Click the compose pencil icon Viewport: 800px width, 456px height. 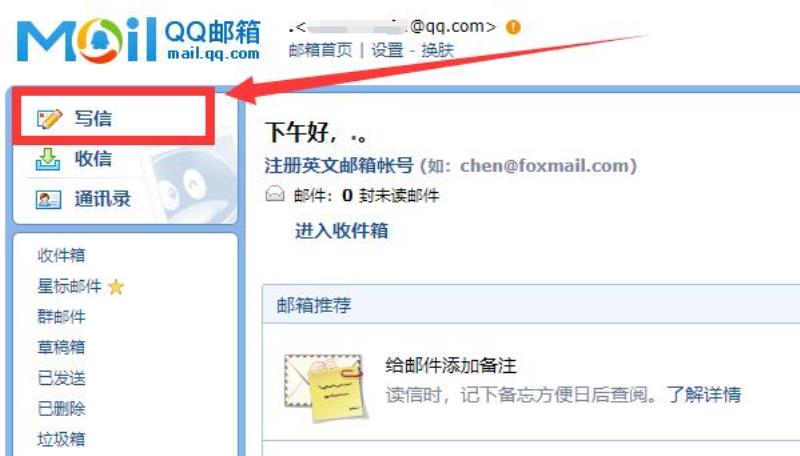(49, 119)
